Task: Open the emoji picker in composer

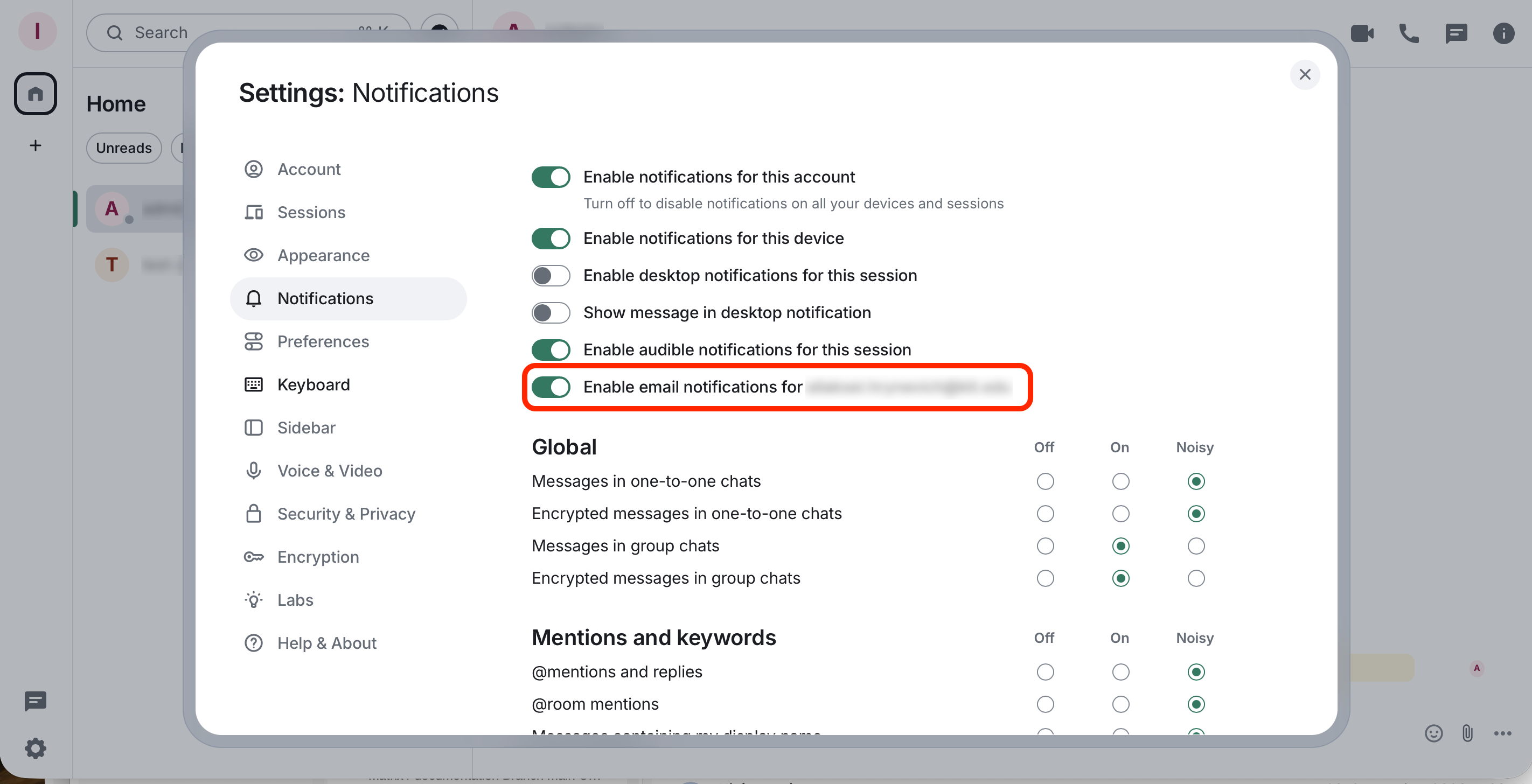Action: 1433,733
